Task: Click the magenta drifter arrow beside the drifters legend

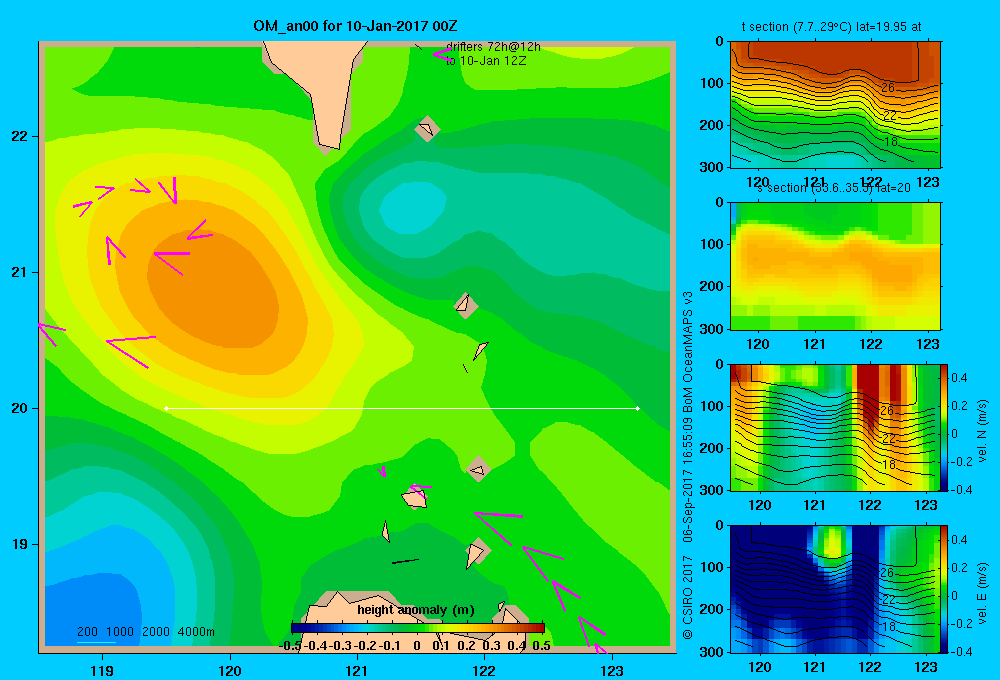Action: (441, 54)
